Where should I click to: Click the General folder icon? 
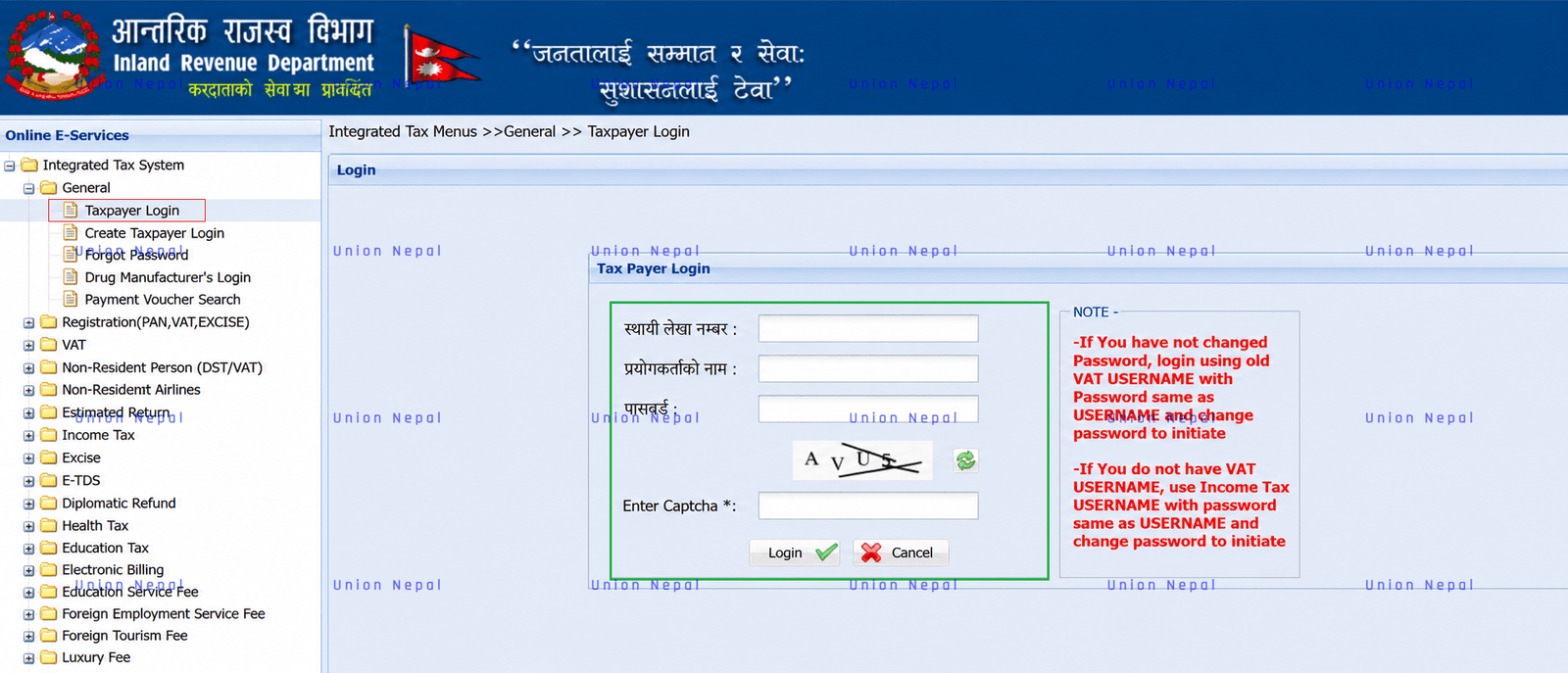coord(48,187)
